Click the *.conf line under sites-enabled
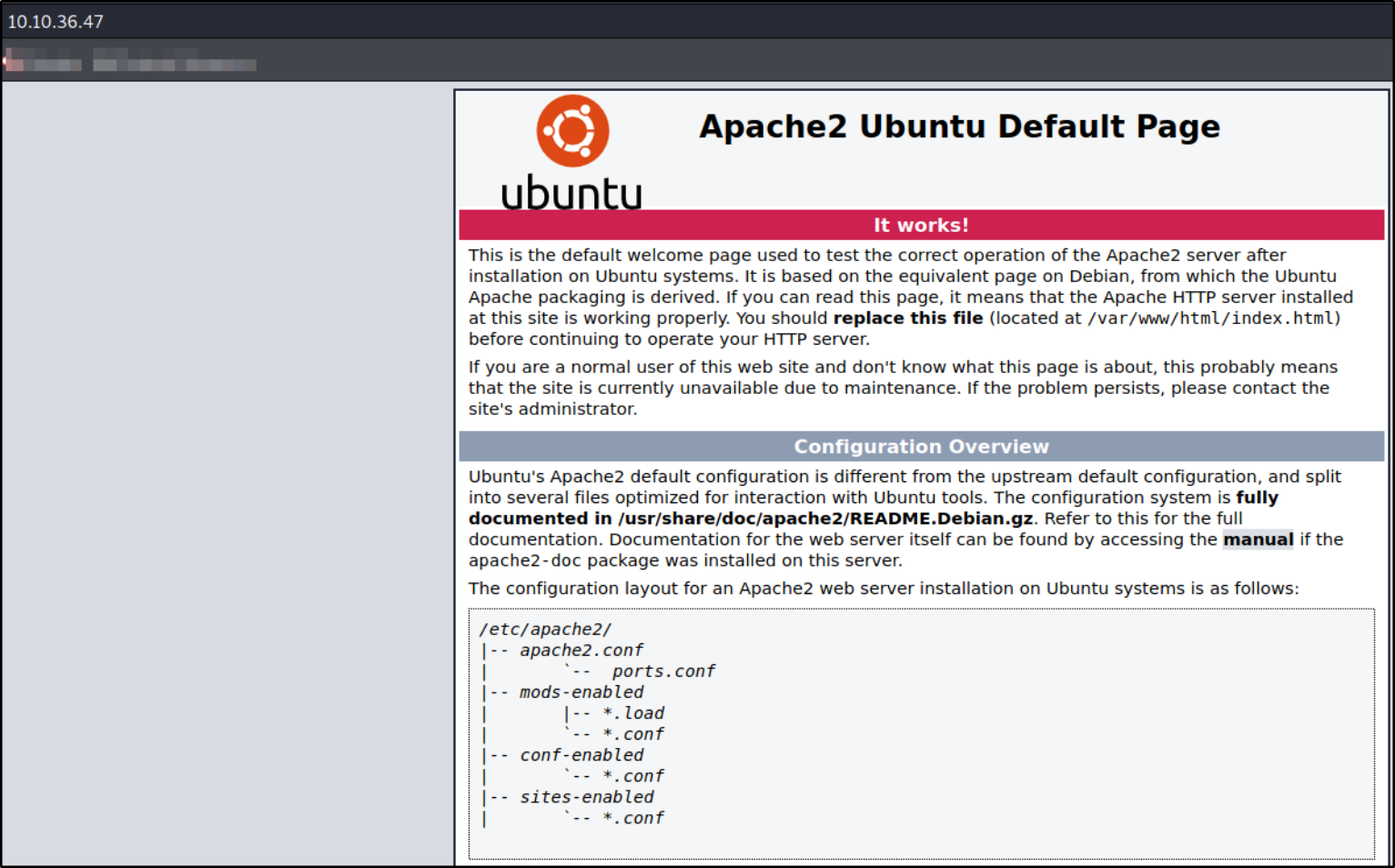Screen dimensions: 1395x868 click(633, 818)
